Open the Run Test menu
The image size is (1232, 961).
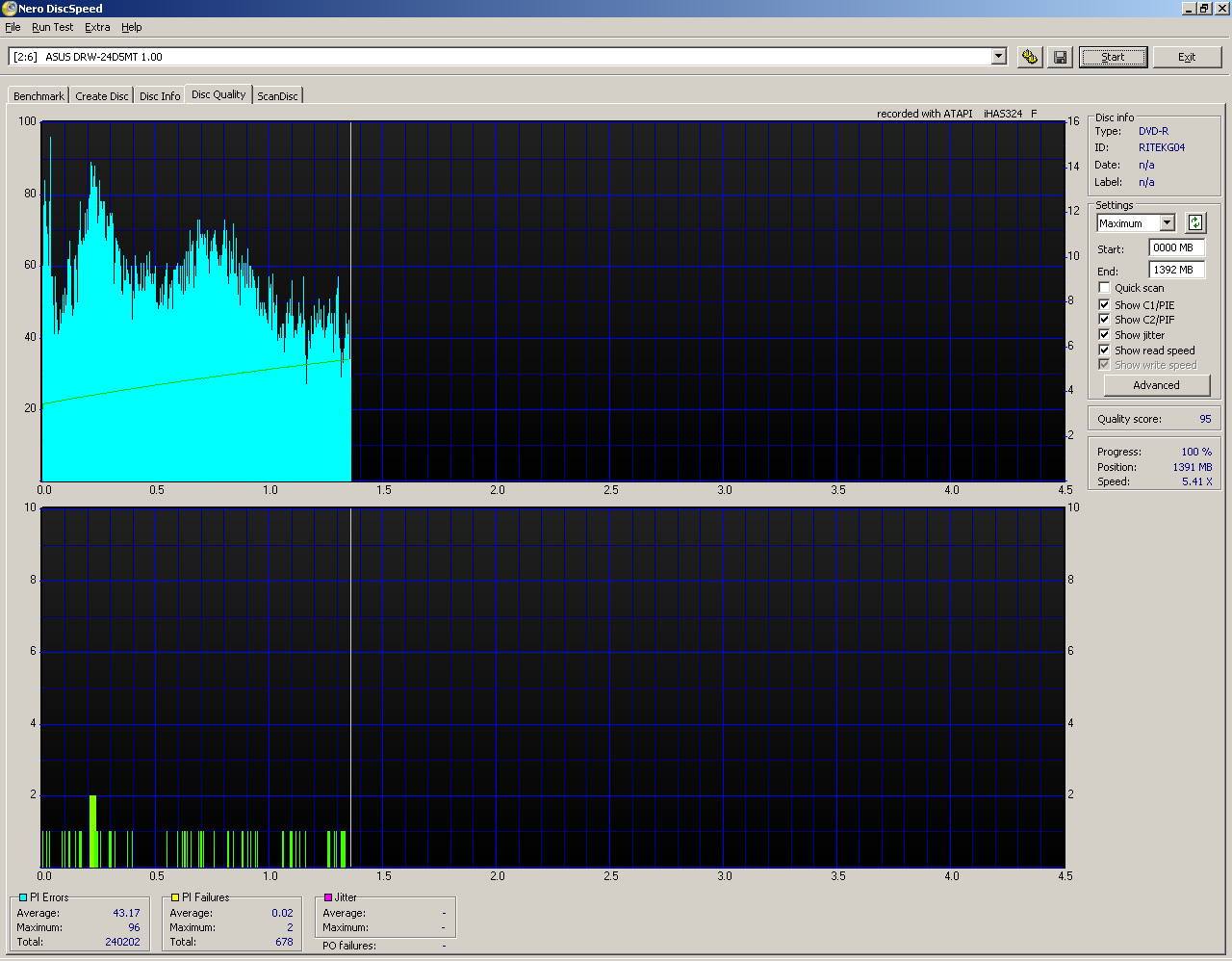coord(52,28)
